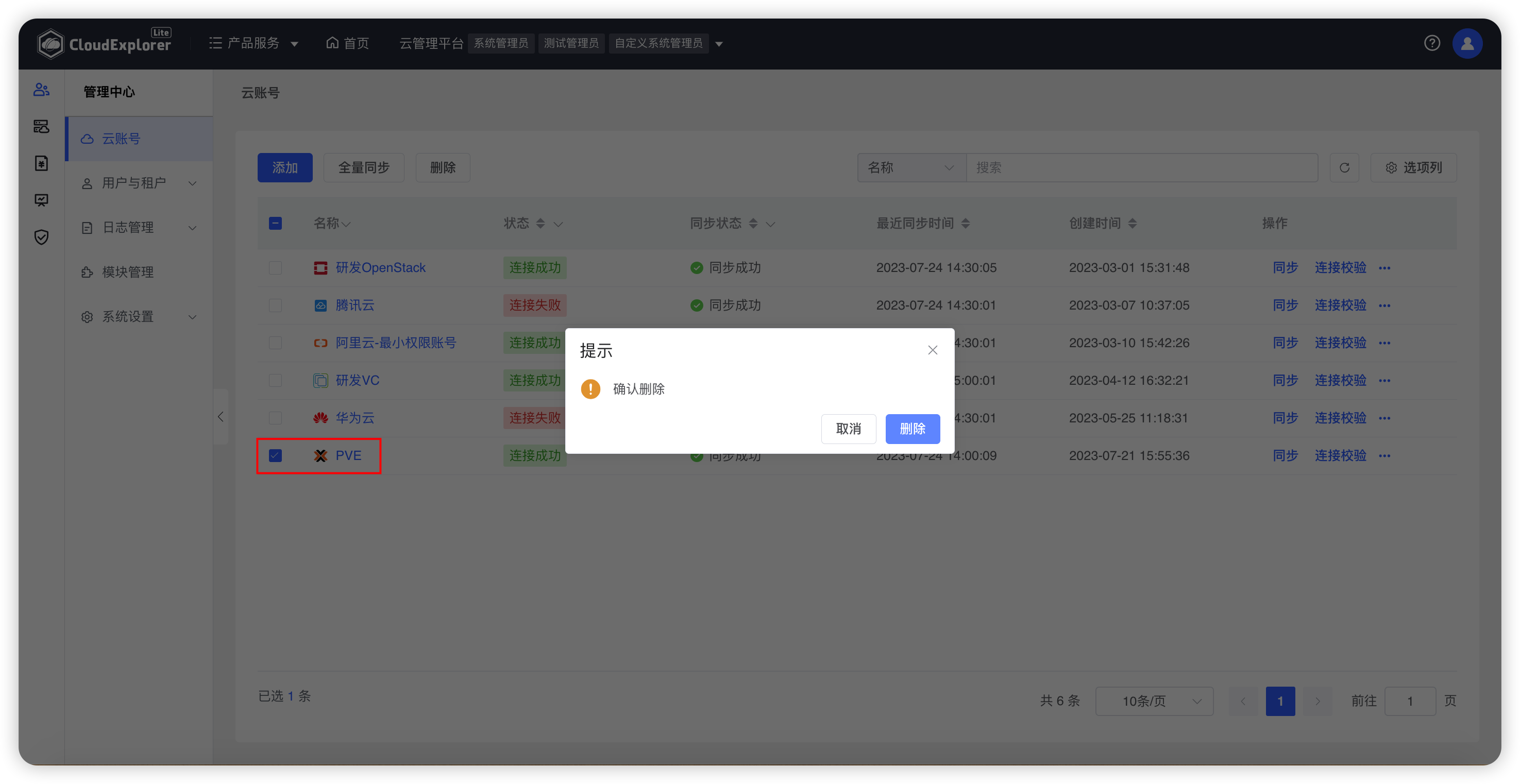Click the 搜索 input field
The height and width of the screenshot is (784, 1520).
point(1142,167)
